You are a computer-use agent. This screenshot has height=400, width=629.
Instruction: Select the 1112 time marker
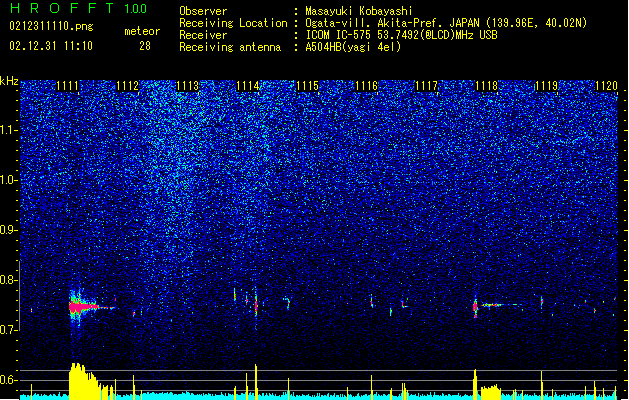pos(127,86)
